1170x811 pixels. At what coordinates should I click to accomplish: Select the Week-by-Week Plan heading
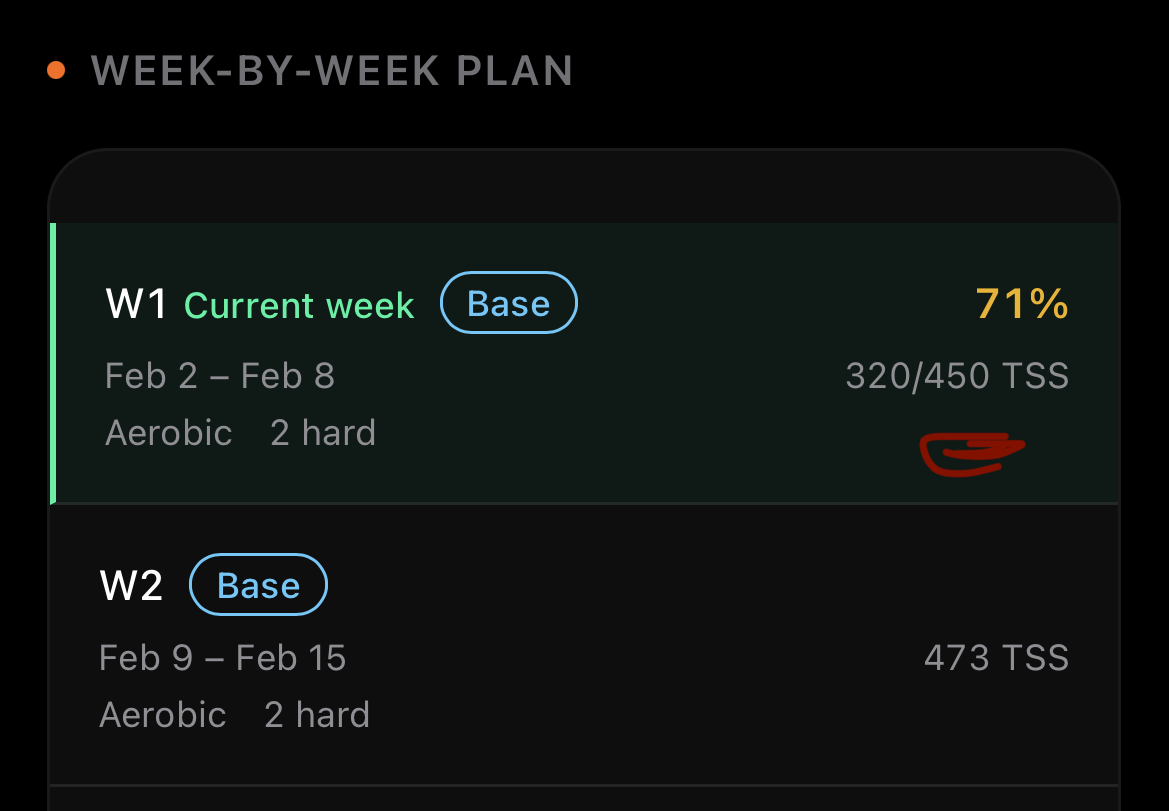click(332, 71)
